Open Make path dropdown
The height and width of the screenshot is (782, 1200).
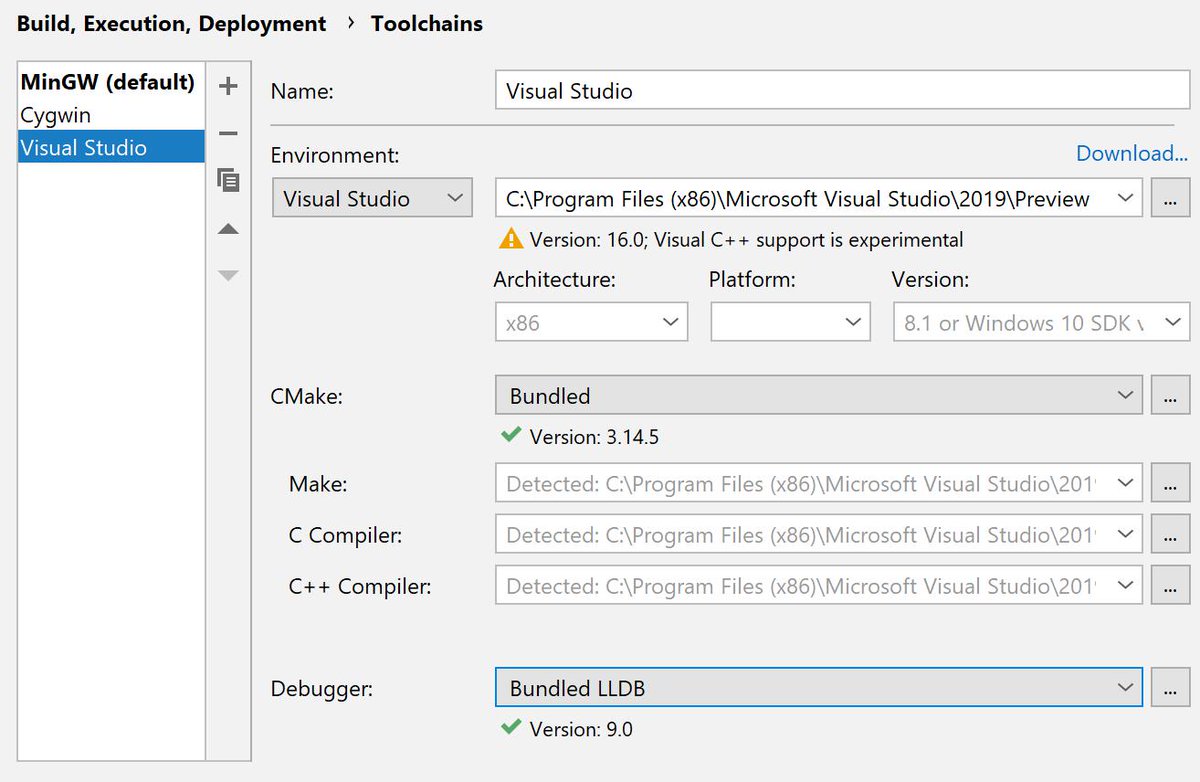818,484
